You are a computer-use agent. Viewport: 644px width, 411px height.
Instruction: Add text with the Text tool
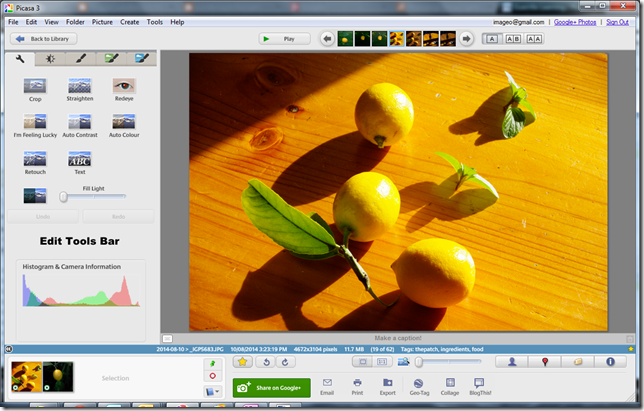click(x=79, y=158)
